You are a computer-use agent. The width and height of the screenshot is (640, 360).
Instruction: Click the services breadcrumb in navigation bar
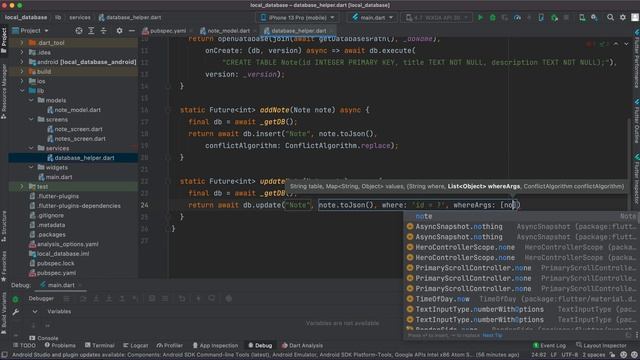pyautogui.click(x=80, y=18)
